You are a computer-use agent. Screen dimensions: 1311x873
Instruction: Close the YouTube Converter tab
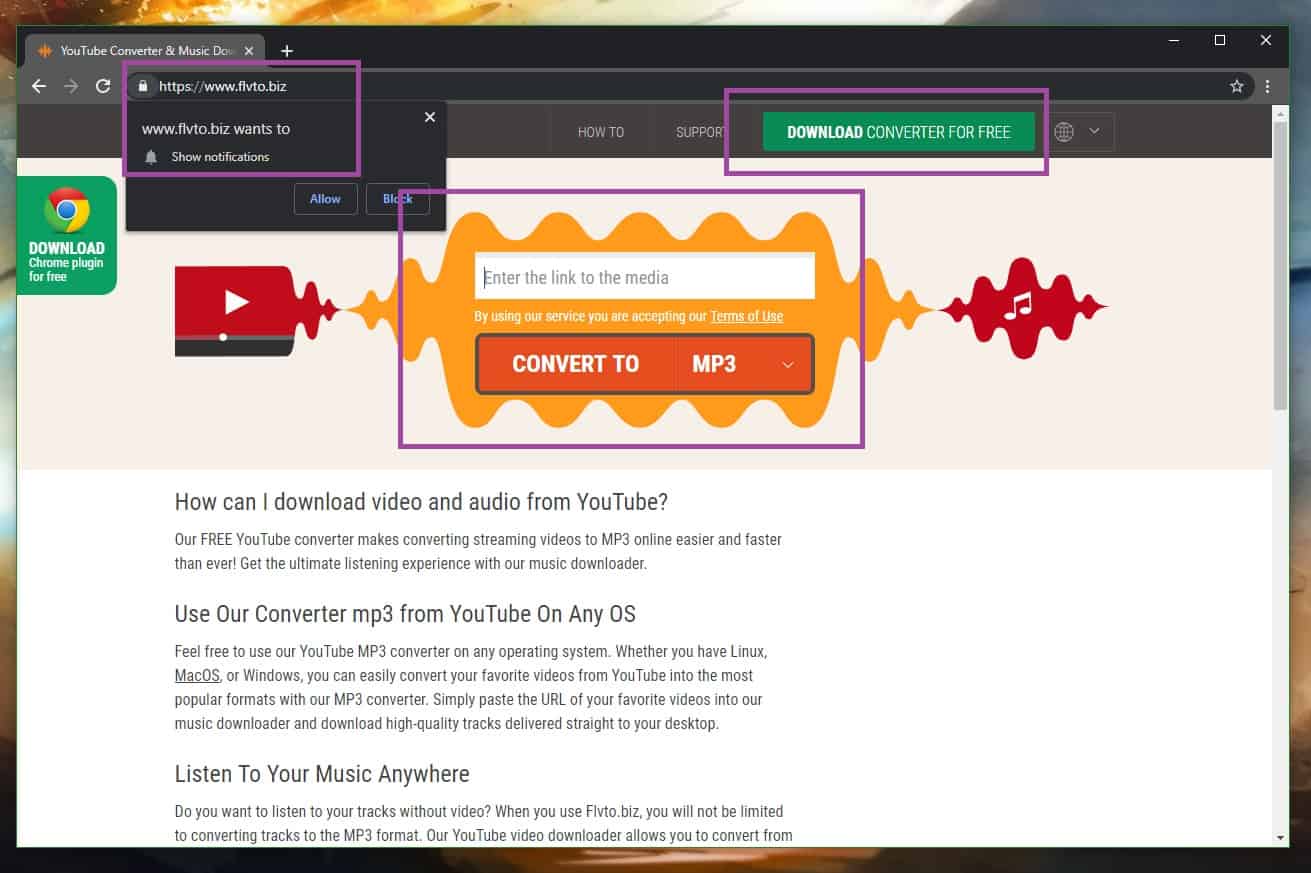point(249,50)
